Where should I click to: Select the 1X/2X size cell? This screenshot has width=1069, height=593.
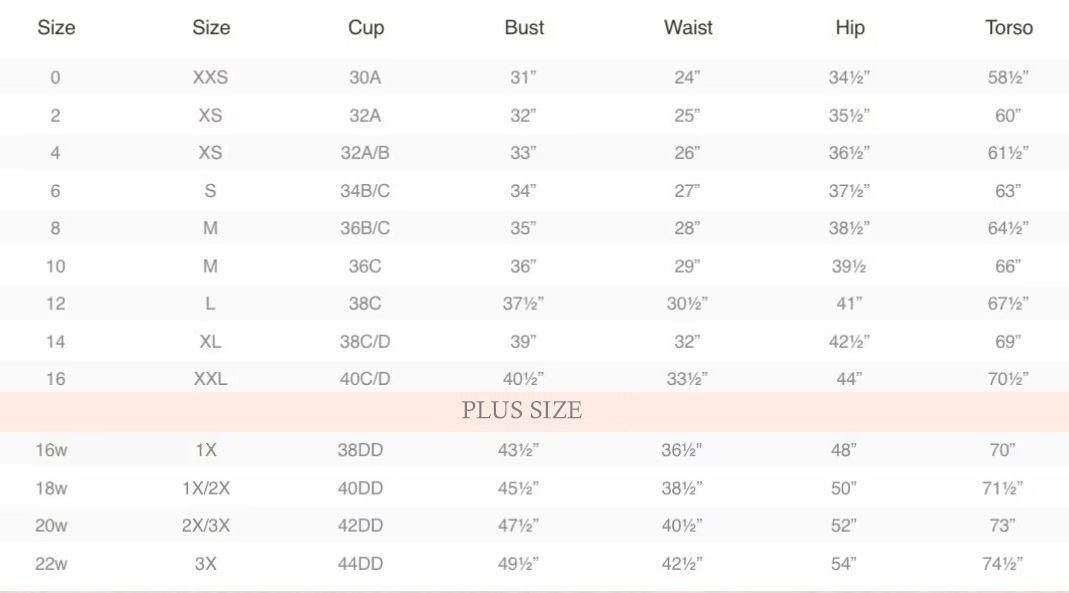pos(206,488)
